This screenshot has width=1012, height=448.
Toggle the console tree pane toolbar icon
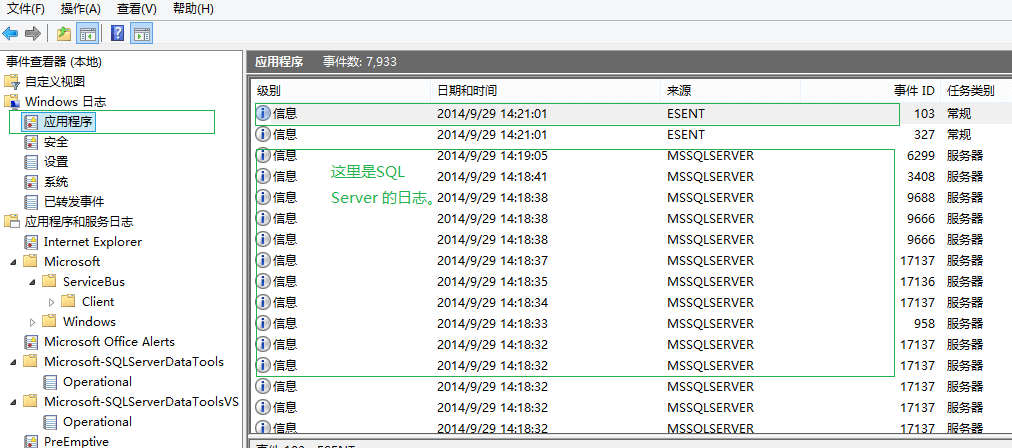coord(87,34)
